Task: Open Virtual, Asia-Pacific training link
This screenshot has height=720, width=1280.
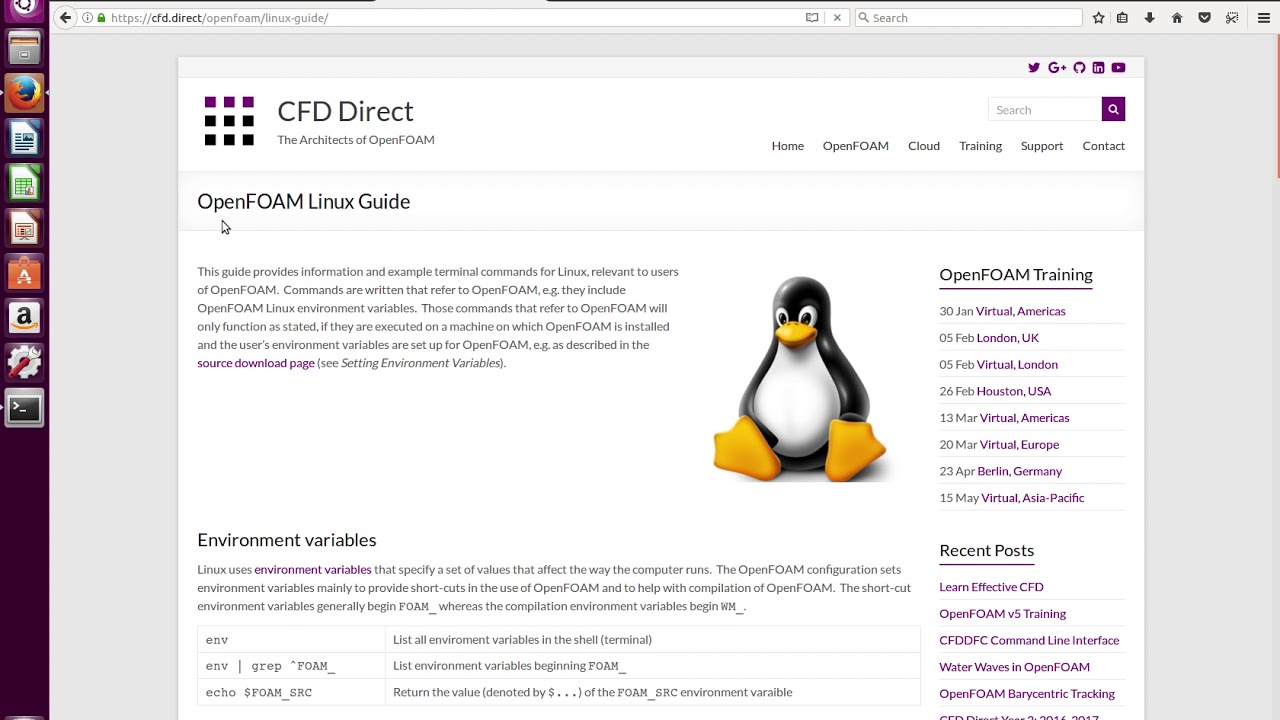Action: click(x=1032, y=498)
